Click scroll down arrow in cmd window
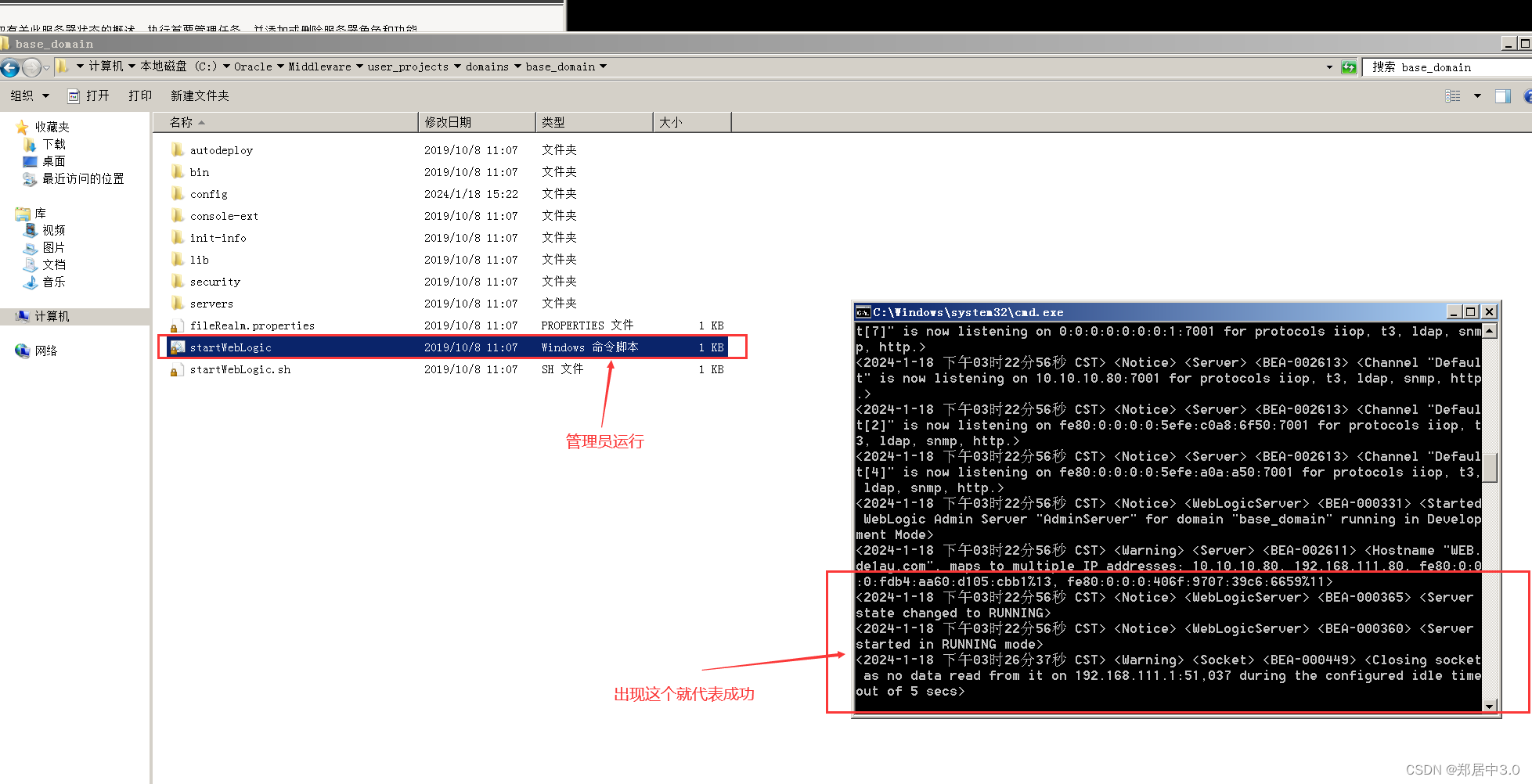The width and height of the screenshot is (1532, 784). [x=1490, y=705]
